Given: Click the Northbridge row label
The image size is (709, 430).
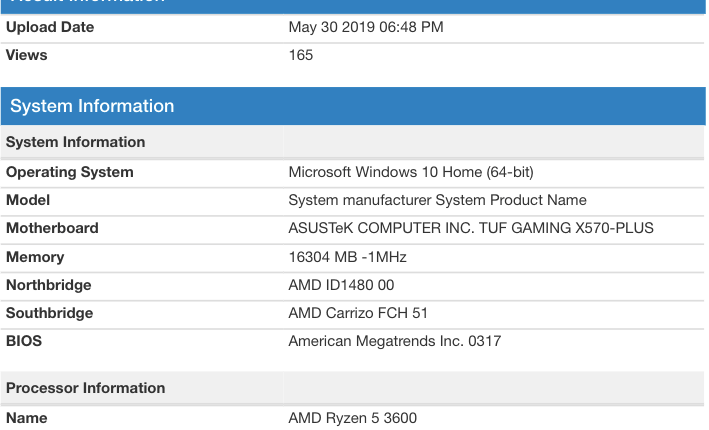Looking at the screenshot, I should (x=48, y=285).
